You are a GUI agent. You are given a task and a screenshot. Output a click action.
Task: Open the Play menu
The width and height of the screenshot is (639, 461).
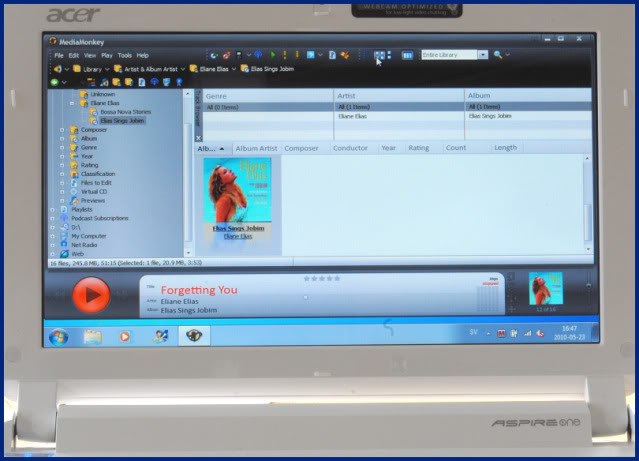pos(107,55)
